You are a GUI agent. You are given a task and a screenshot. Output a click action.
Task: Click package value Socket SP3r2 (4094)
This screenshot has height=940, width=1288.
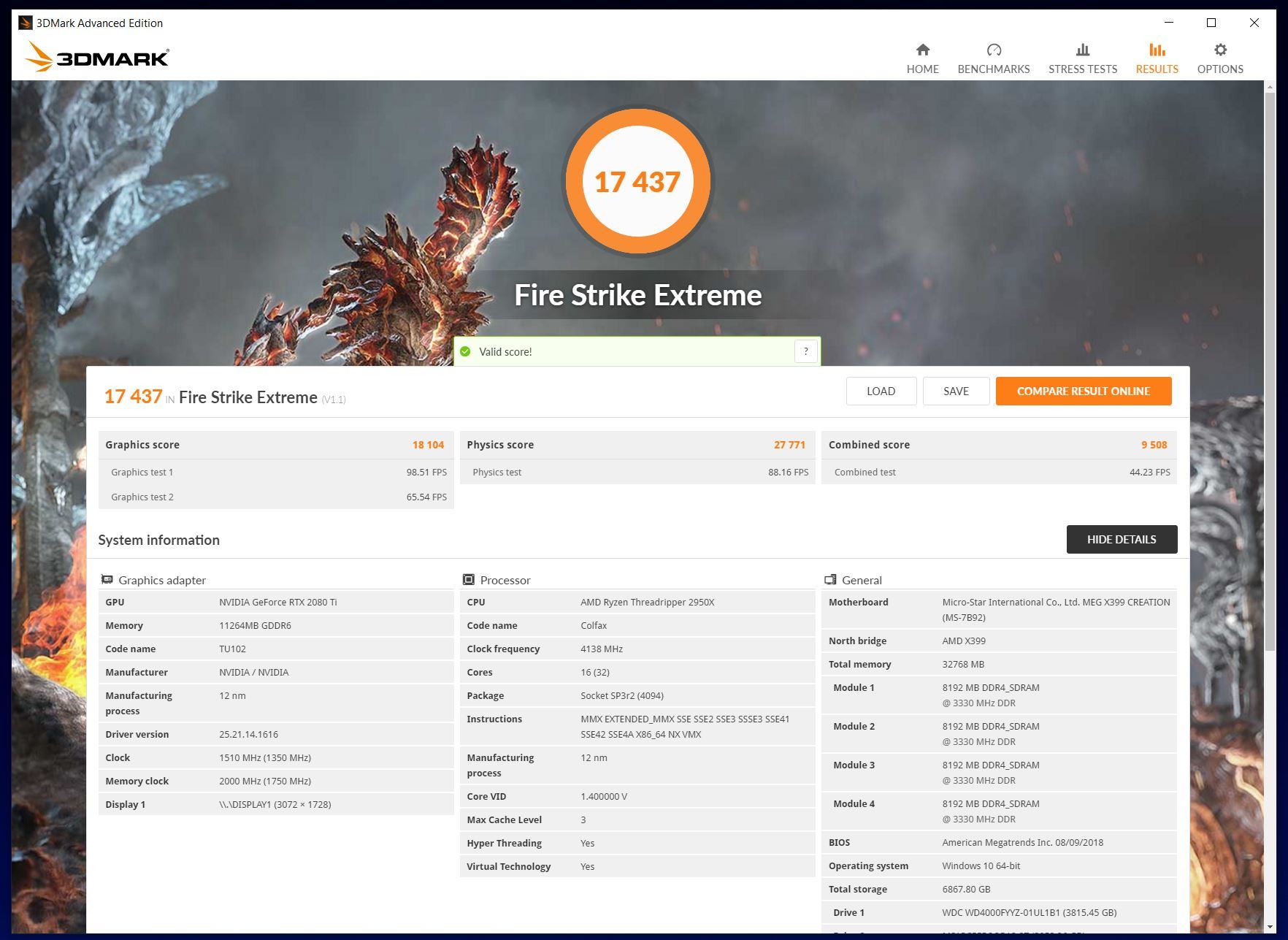click(621, 696)
